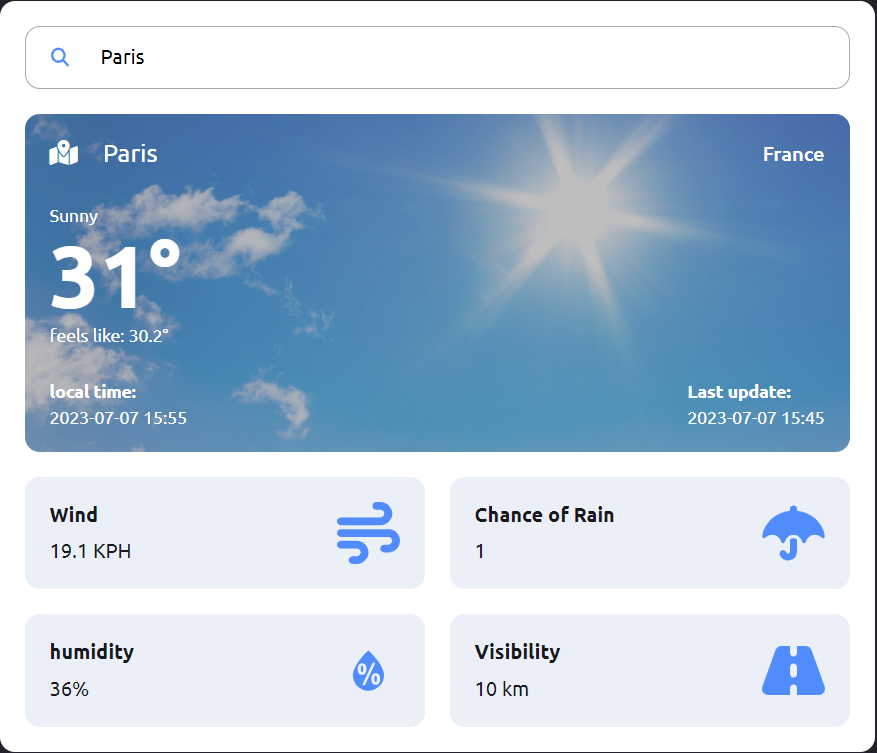This screenshot has width=877, height=753.
Task: Click the Chance of Rain value 1
Action: pos(480,552)
